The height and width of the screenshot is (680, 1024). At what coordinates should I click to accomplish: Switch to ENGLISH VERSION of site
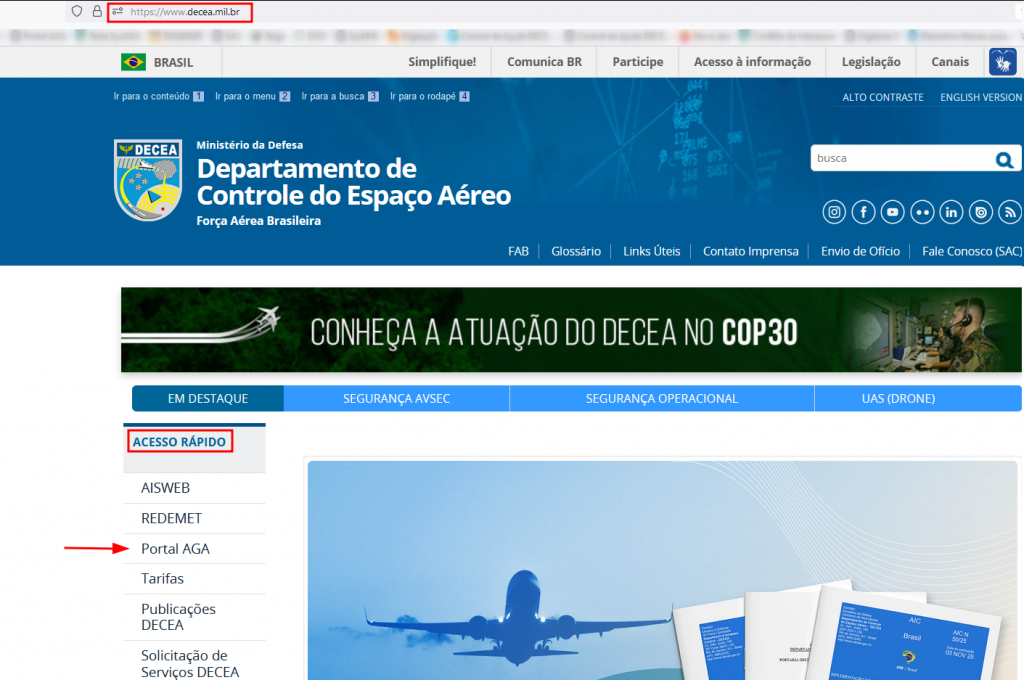click(x=980, y=98)
